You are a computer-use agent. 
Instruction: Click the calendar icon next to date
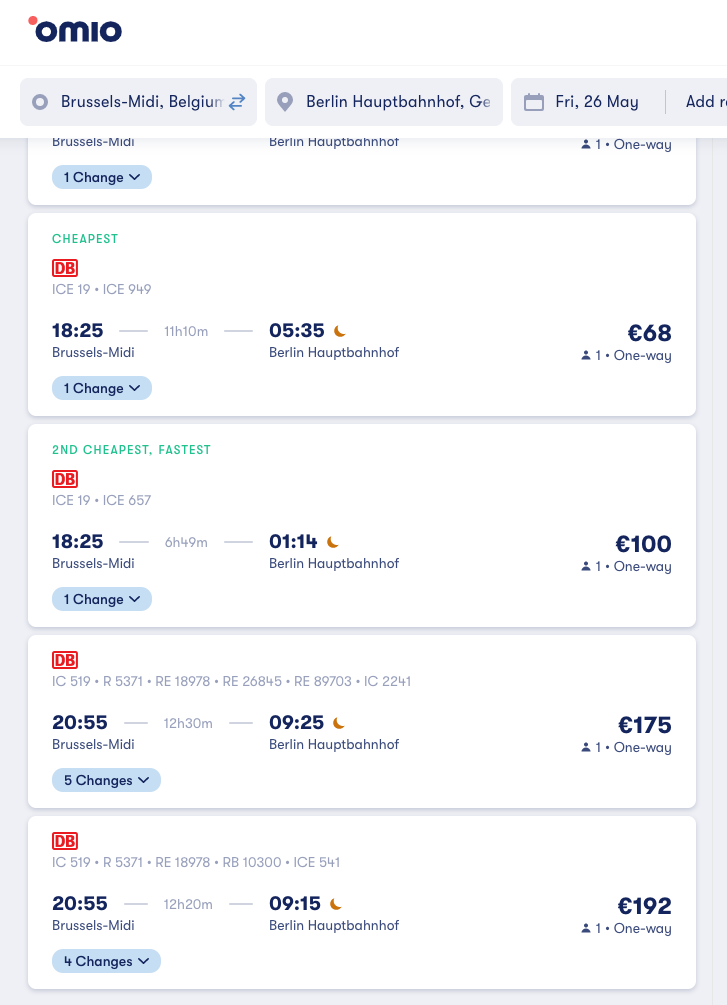tap(534, 102)
